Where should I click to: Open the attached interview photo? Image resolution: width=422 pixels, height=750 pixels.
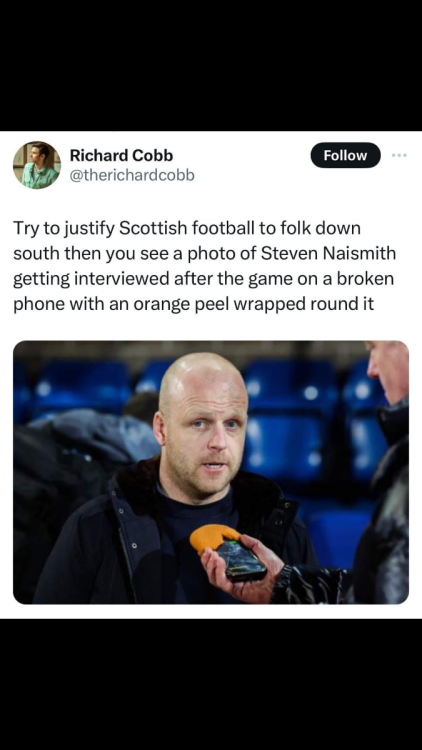pyautogui.click(x=211, y=472)
